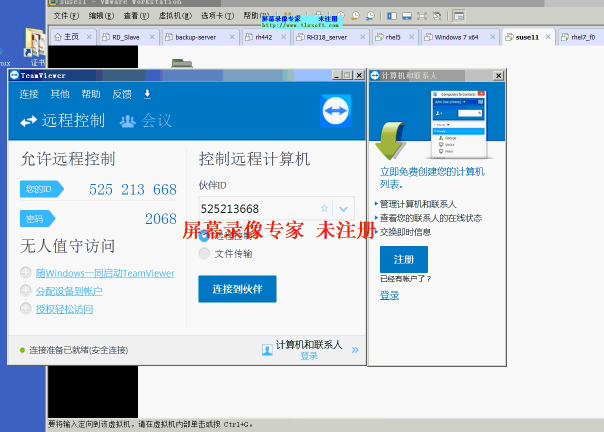Click the TeamViewer title bar app icon
The width and height of the screenshot is (604, 432).
[14, 75]
